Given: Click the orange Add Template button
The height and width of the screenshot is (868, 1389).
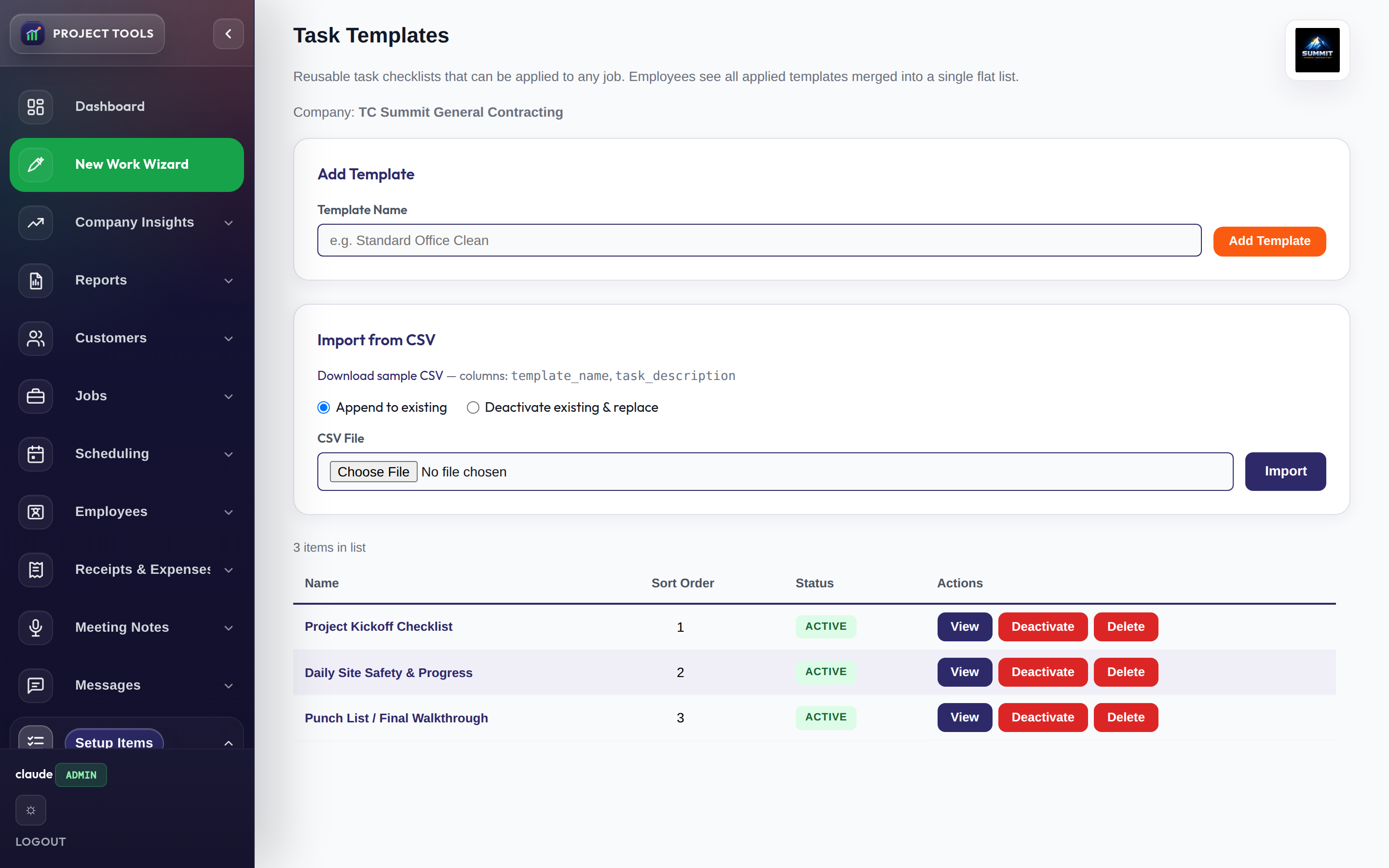Looking at the screenshot, I should click(x=1269, y=241).
